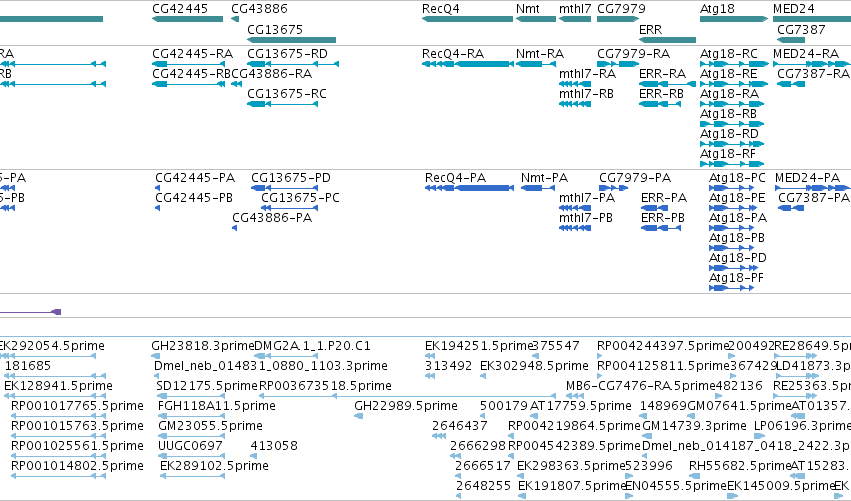Select transcript RecQ4-RA glyph
The image size is (851, 501).
pyautogui.click(x=467, y=64)
